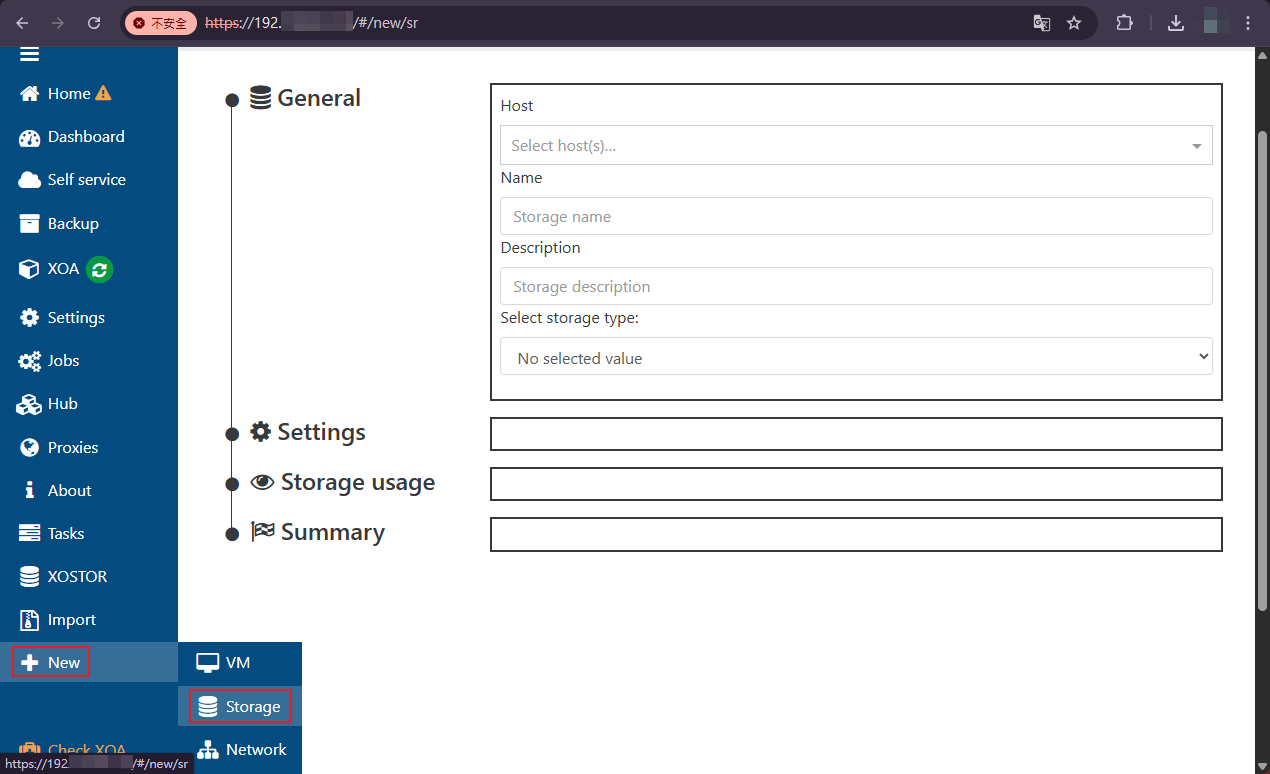
Task: Click the XOA cube icon
Action: click(x=29, y=269)
